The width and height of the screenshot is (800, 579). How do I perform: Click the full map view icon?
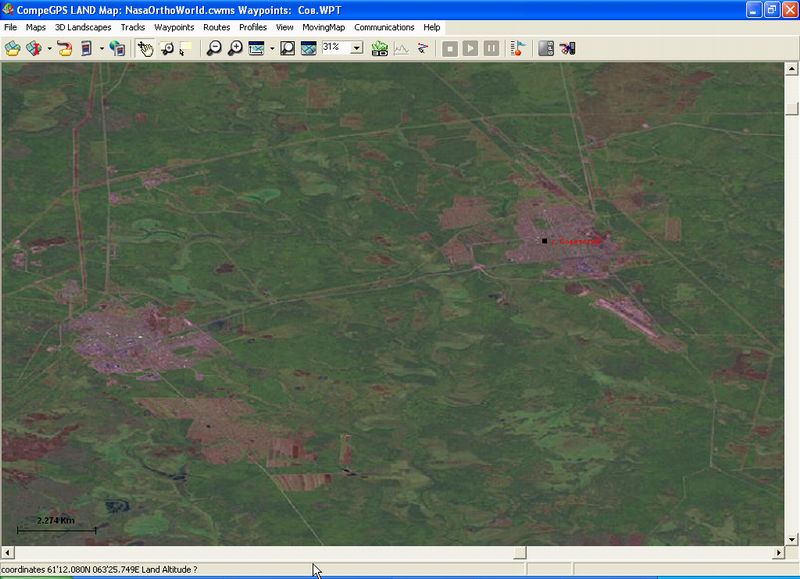point(309,48)
